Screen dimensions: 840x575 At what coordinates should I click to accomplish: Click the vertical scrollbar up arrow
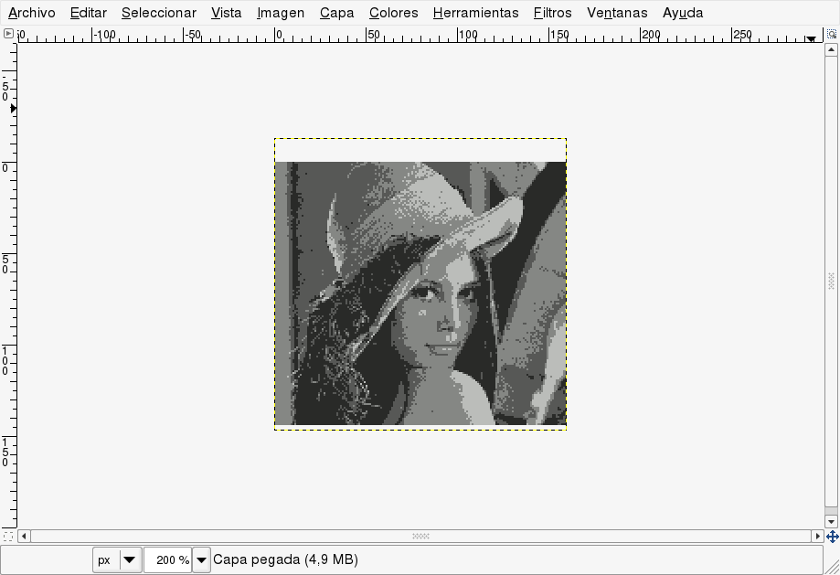(831, 50)
